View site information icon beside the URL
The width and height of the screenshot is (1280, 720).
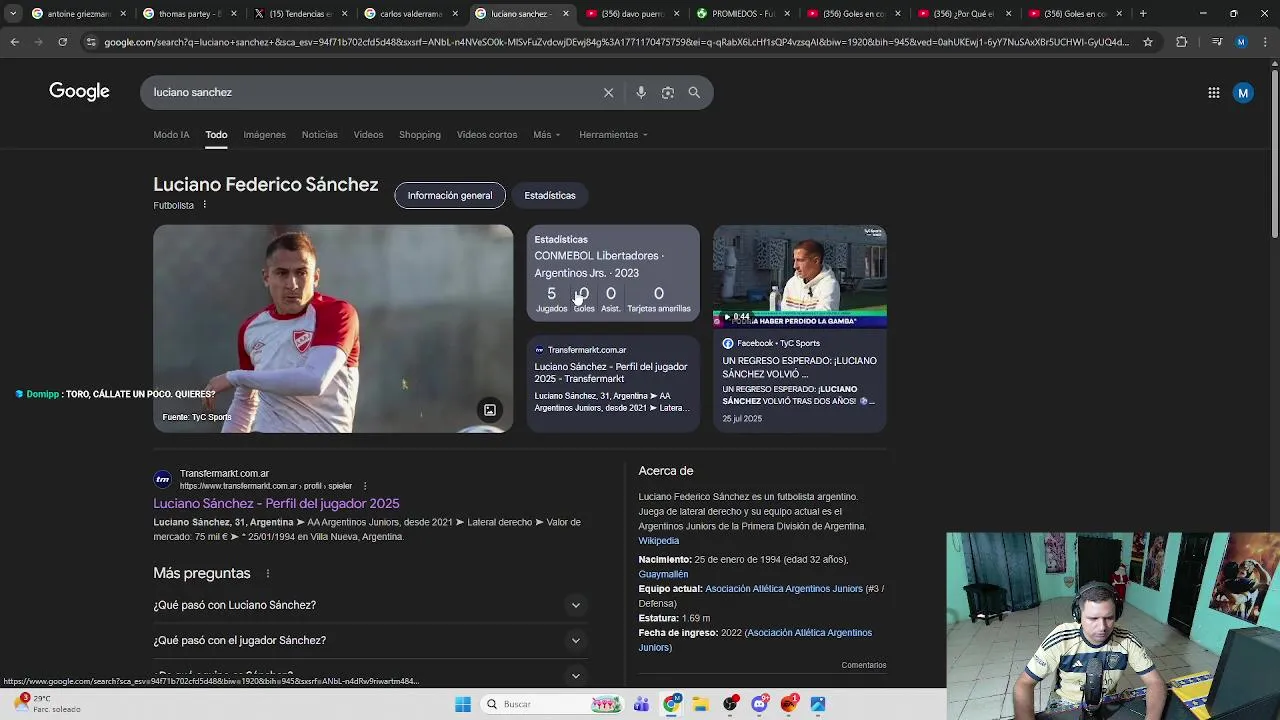pos(91,42)
